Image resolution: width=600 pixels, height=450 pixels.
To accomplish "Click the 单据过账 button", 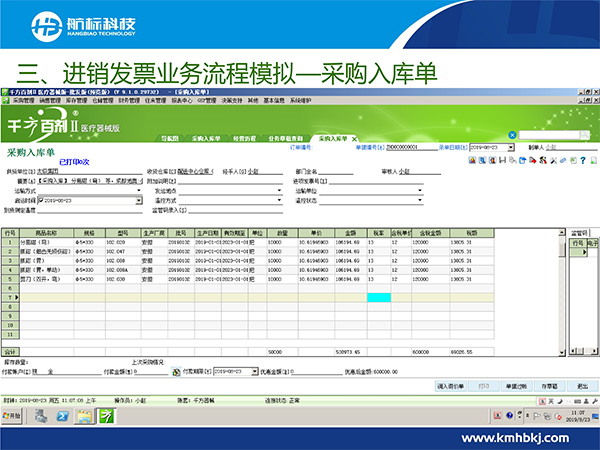I will 517,386.
